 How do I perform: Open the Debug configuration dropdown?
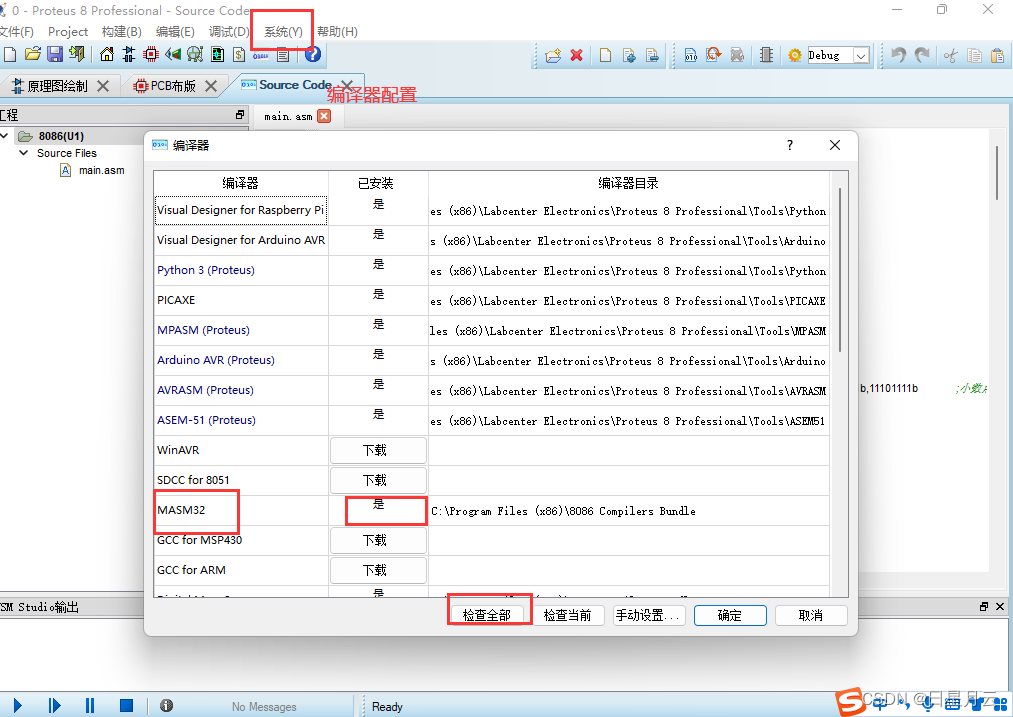861,56
